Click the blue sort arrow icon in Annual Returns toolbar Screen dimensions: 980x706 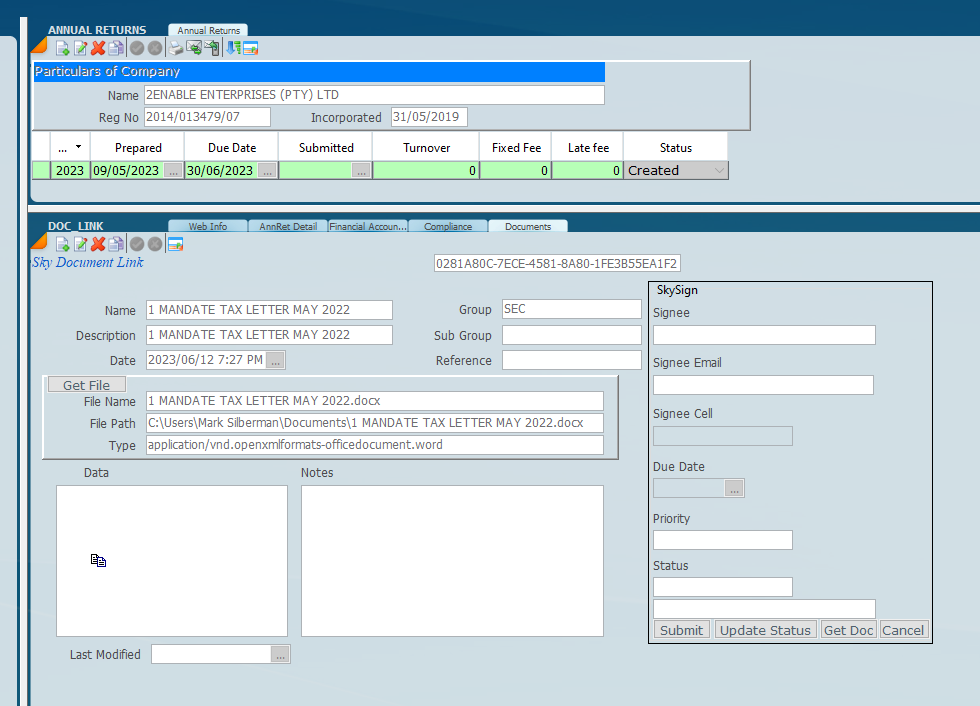tap(232, 48)
